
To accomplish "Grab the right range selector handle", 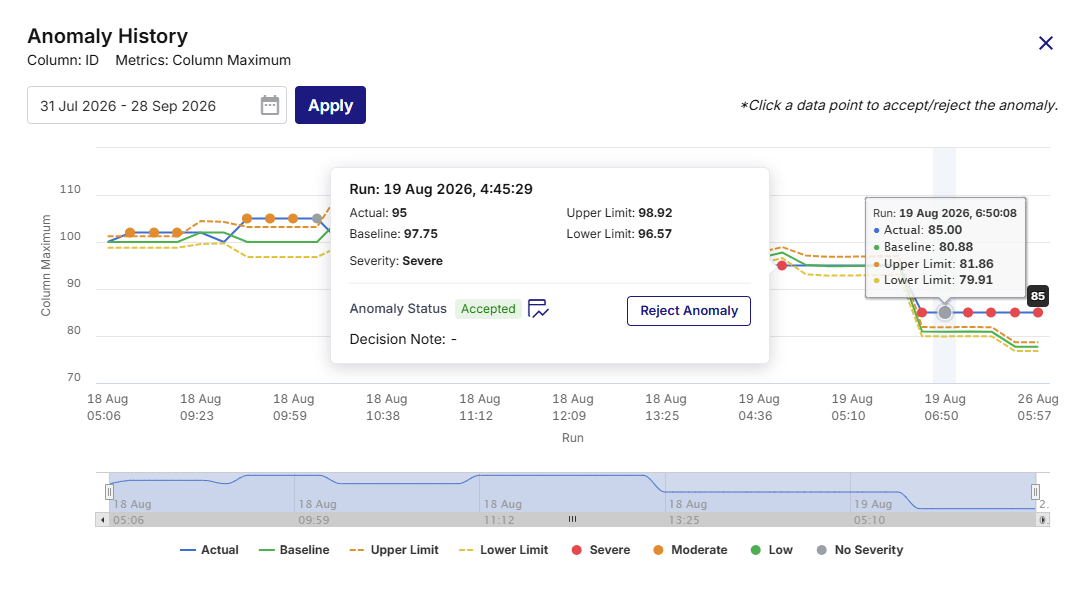I will (1036, 492).
